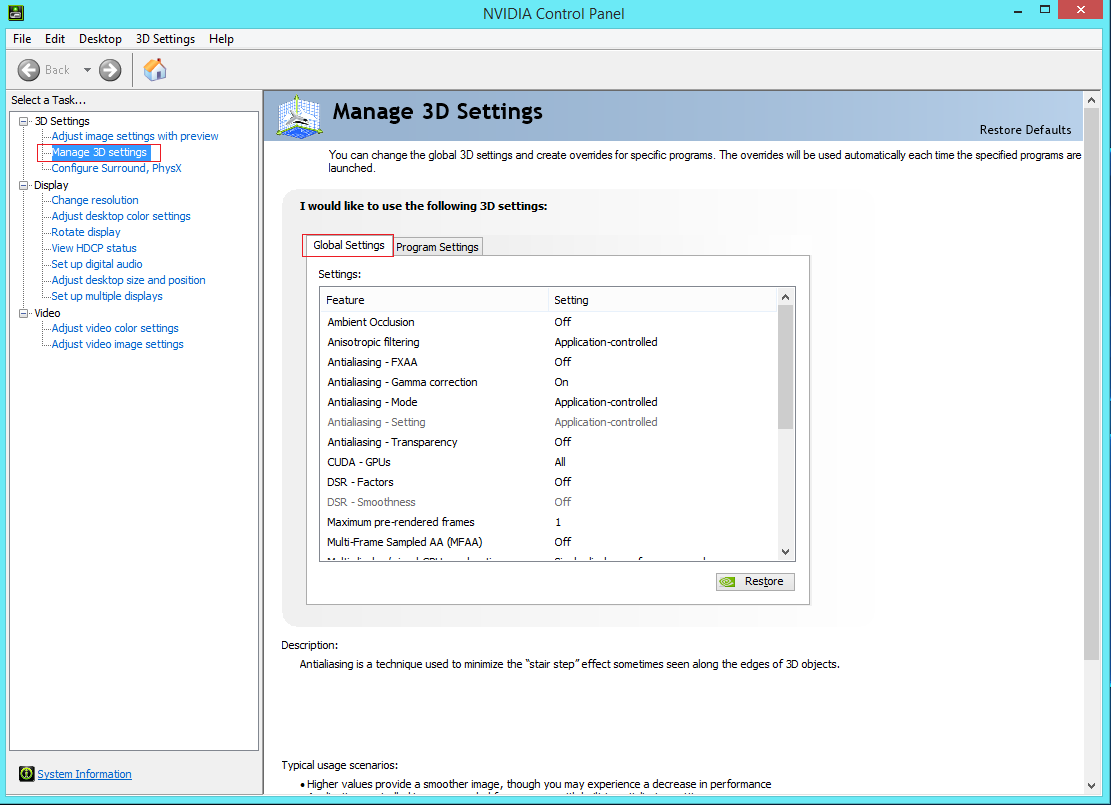Select the Antialiasing - Gamma correction row
Screen dimensions: 1111x805
click(x=549, y=382)
